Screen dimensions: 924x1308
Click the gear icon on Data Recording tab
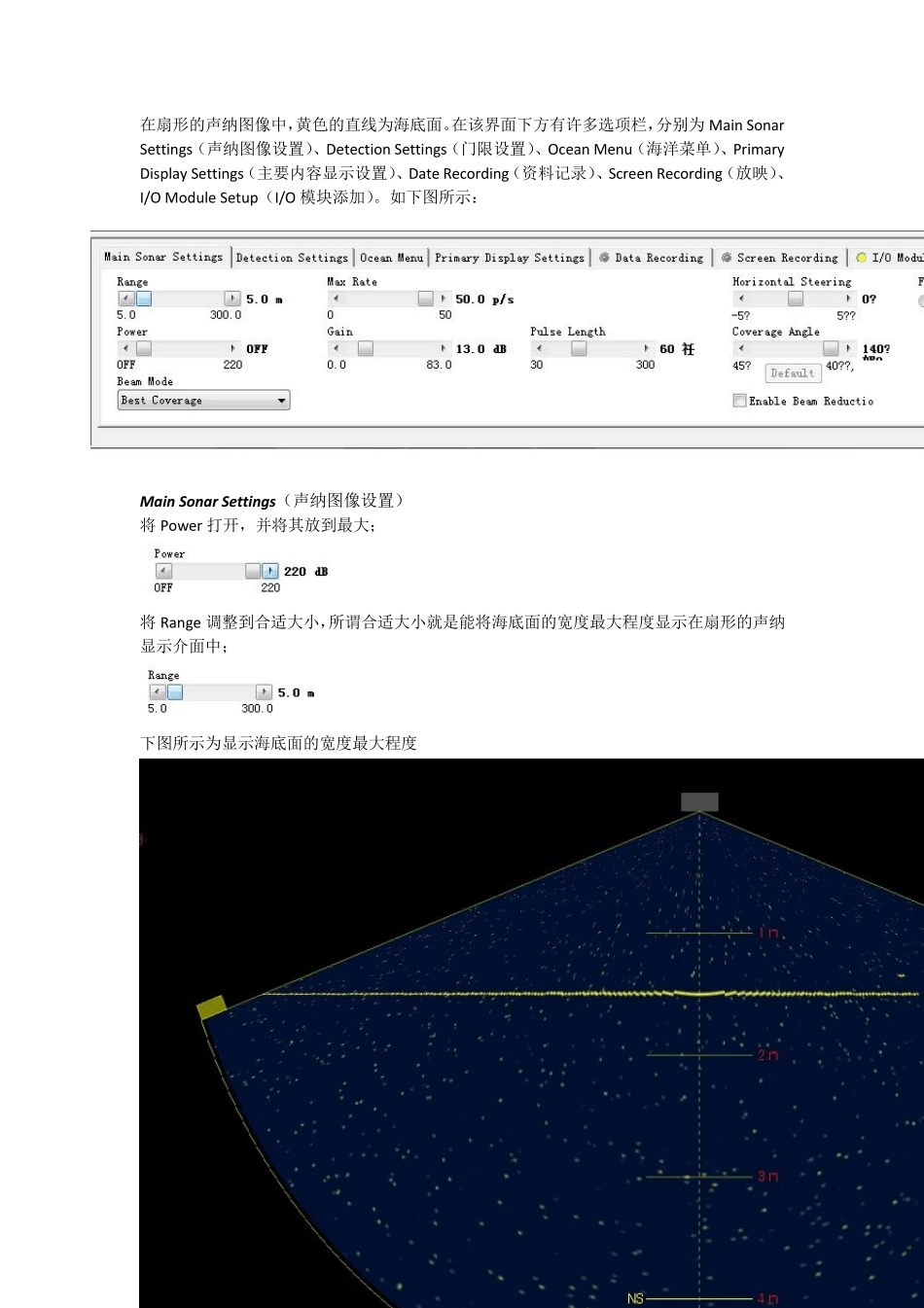pos(604,258)
